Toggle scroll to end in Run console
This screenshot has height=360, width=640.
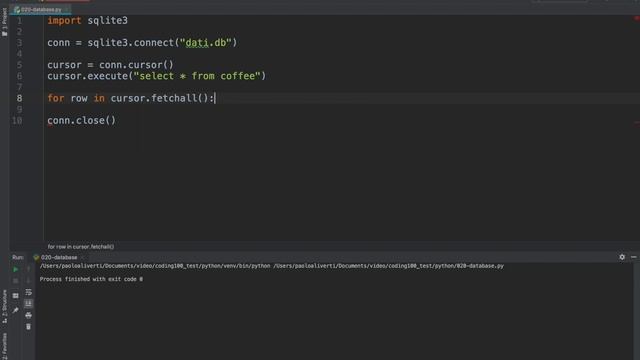(x=28, y=304)
